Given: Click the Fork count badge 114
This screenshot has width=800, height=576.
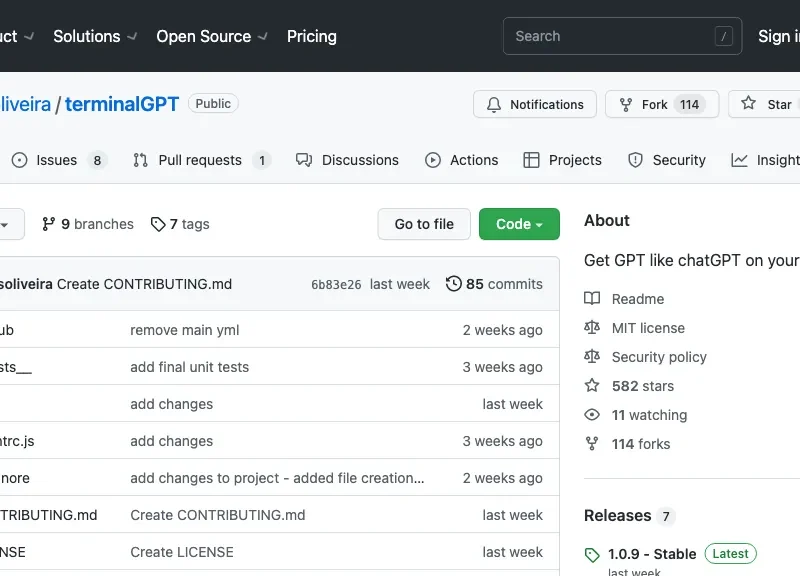Looking at the screenshot, I should tap(689, 105).
